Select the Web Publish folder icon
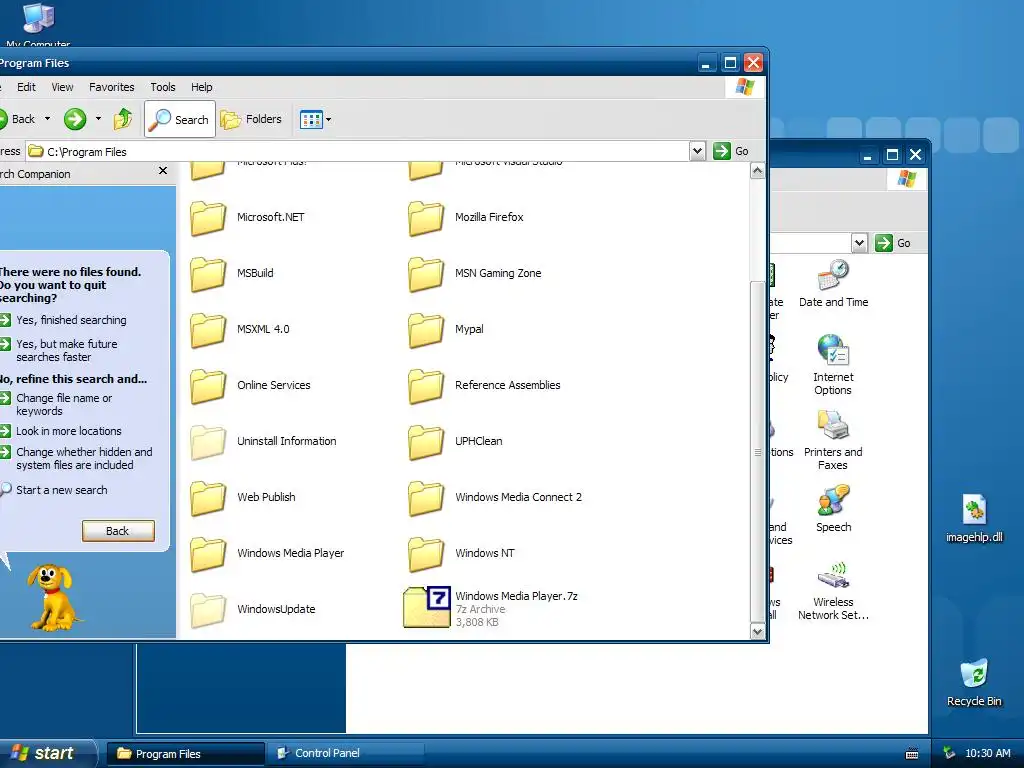The height and width of the screenshot is (768, 1024). tap(208, 498)
